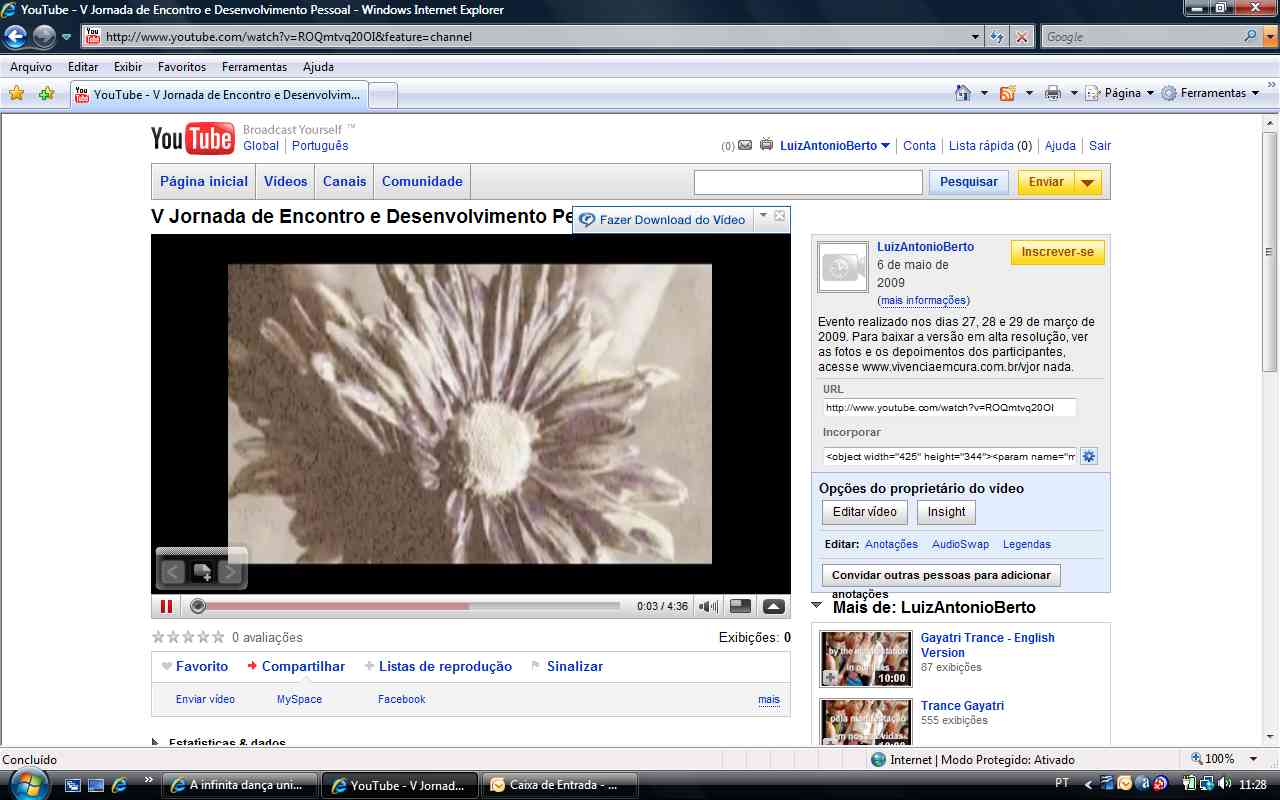Click the IE Home icon
1280x800 pixels.
(x=962, y=93)
